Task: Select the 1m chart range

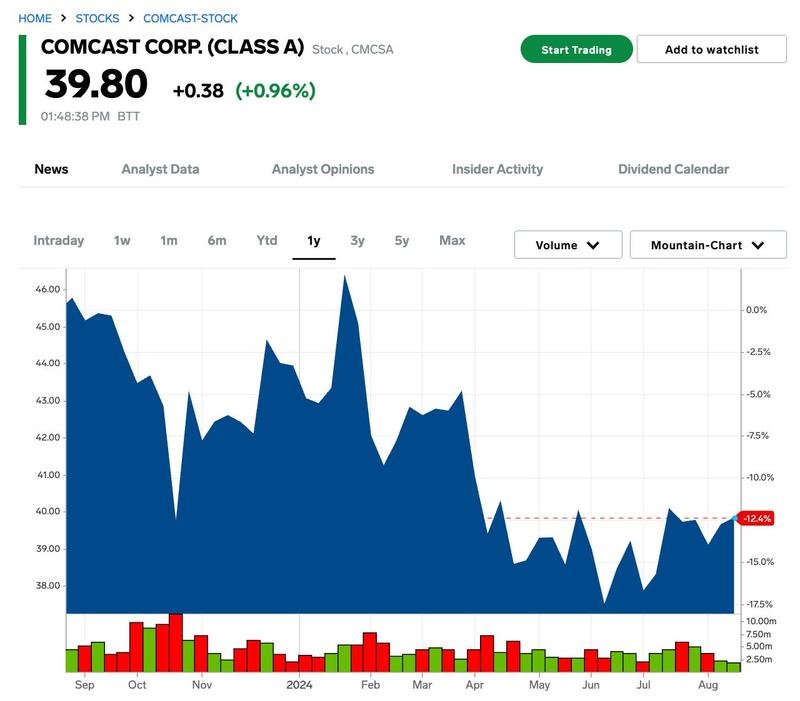Action: [x=169, y=240]
